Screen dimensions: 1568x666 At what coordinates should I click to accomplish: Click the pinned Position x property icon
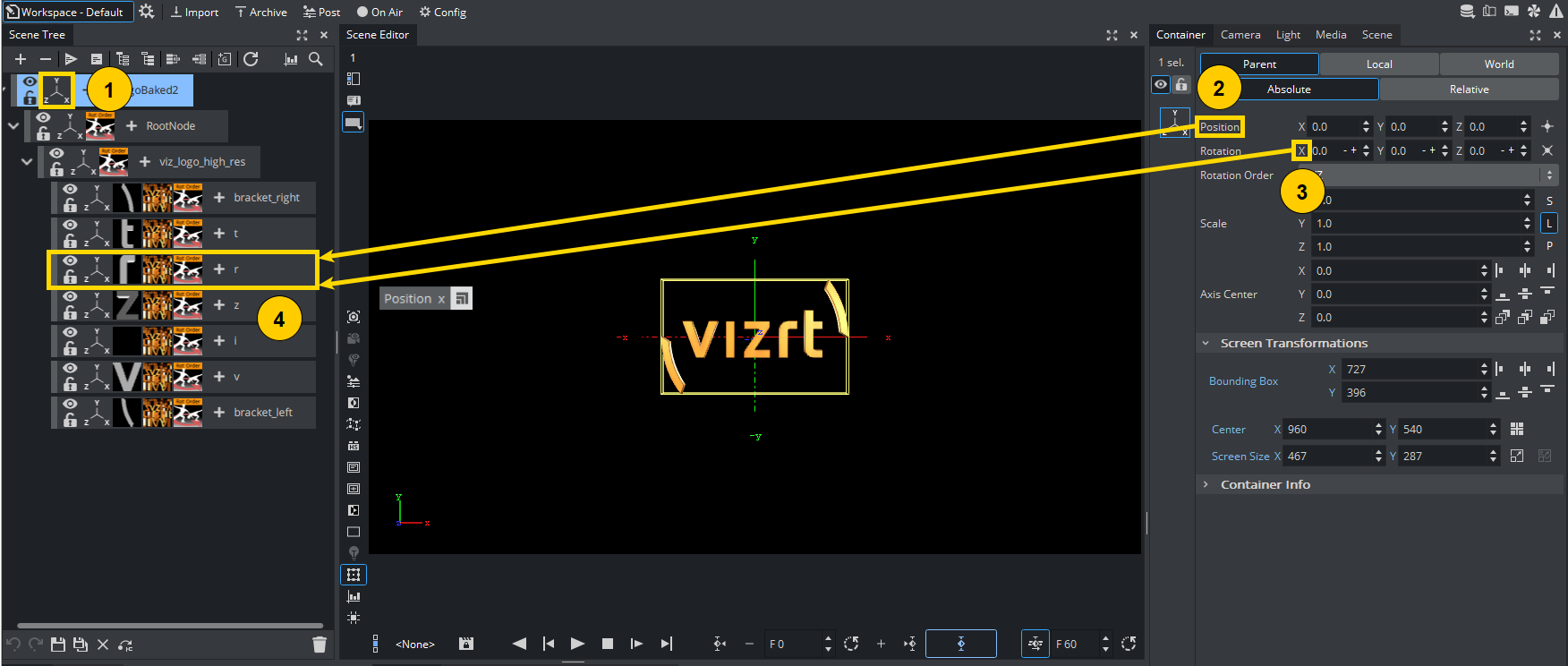(462, 298)
